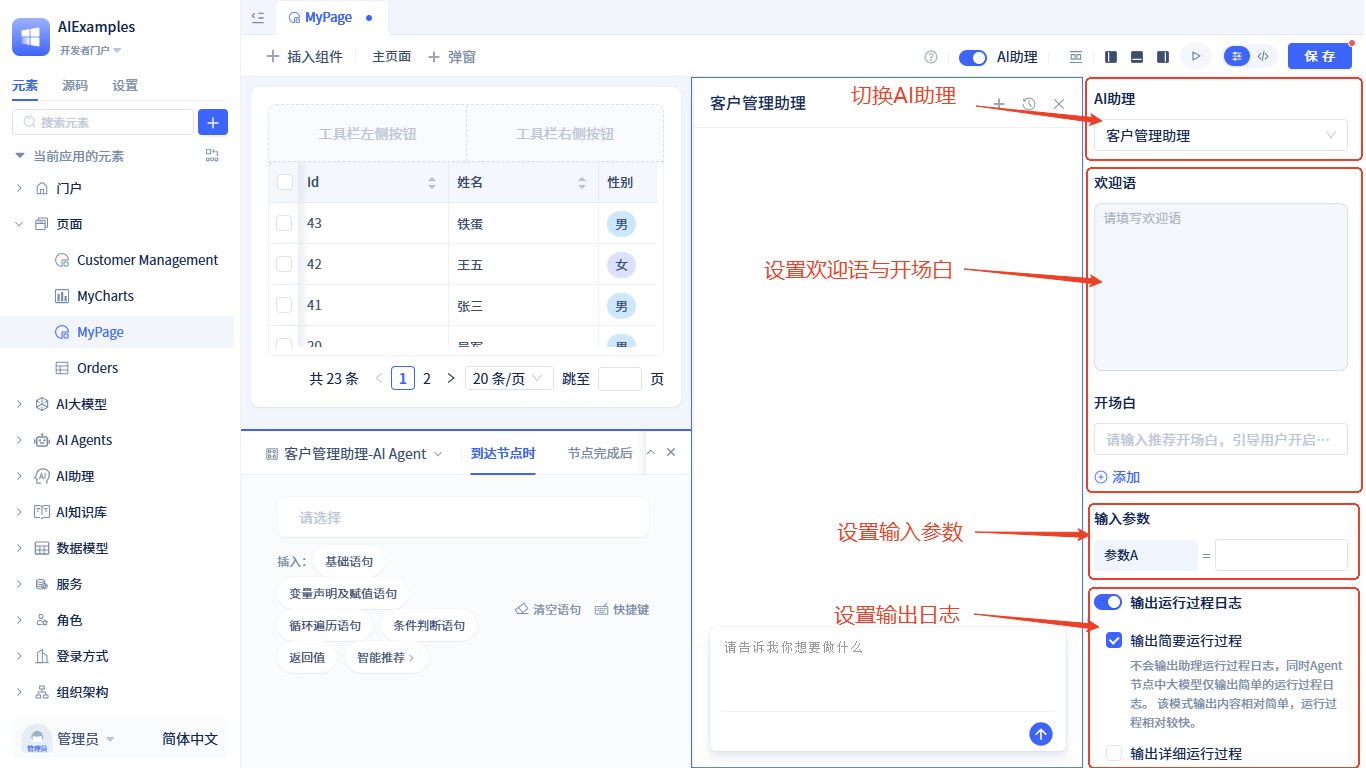Expand the 数据模型 tree node
This screenshot has width=1366, height=768.
[x=19, y=548]
